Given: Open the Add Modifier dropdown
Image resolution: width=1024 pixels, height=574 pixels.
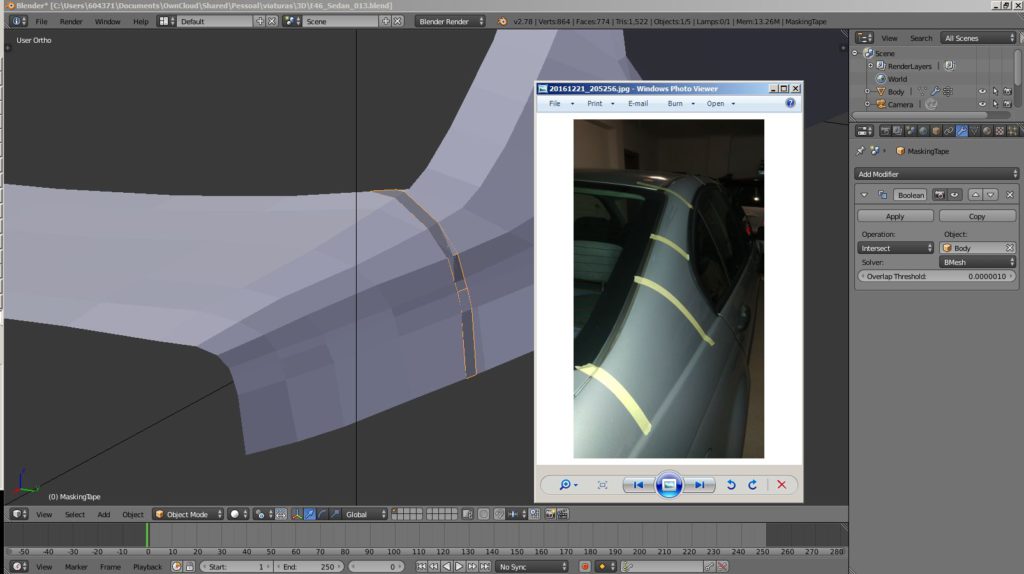Looking at the screenshot, I should coord(936,174).
